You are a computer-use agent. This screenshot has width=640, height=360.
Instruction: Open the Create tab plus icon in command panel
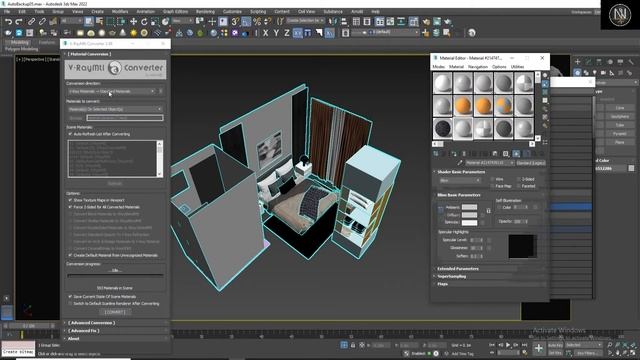pos(578,62)
